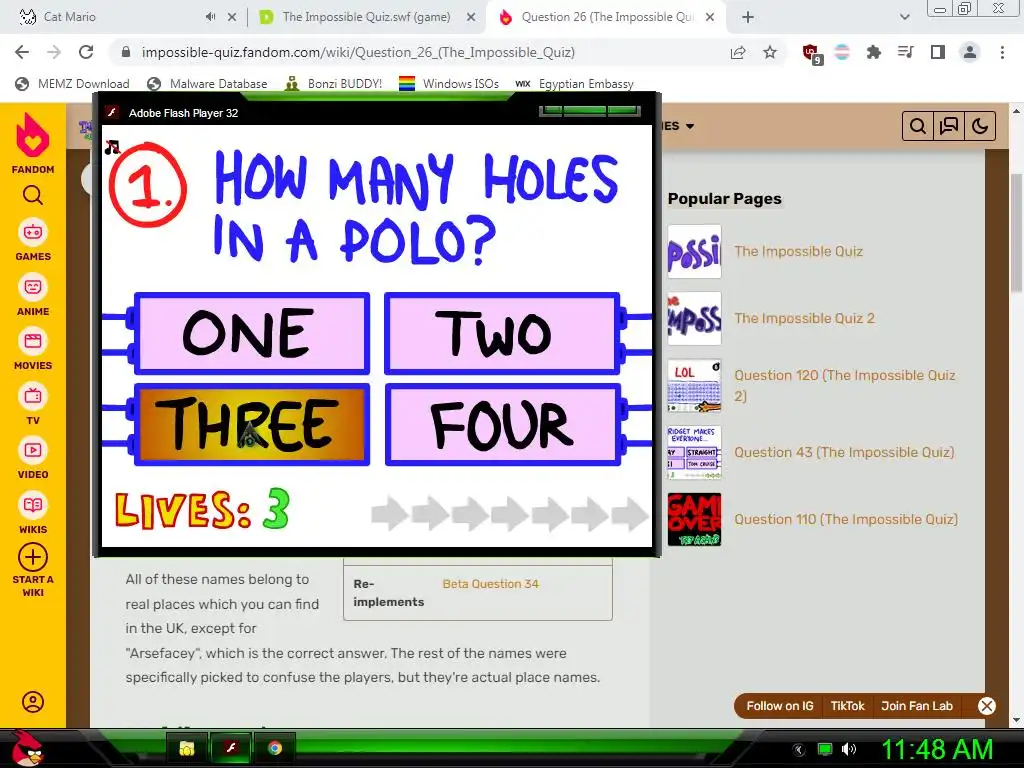Open the Games section in sidebar
The width and height of the screenshot is (1024, 768).
point(33,240)
